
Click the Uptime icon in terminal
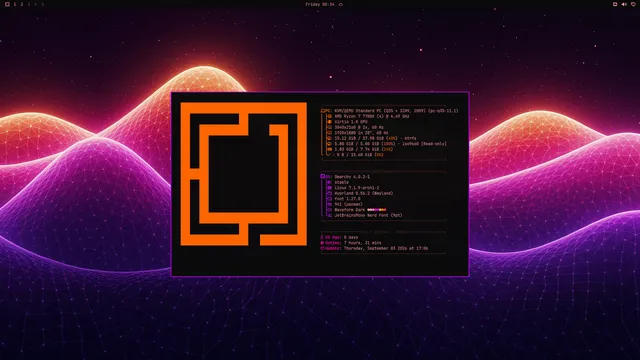coord(322,243)
